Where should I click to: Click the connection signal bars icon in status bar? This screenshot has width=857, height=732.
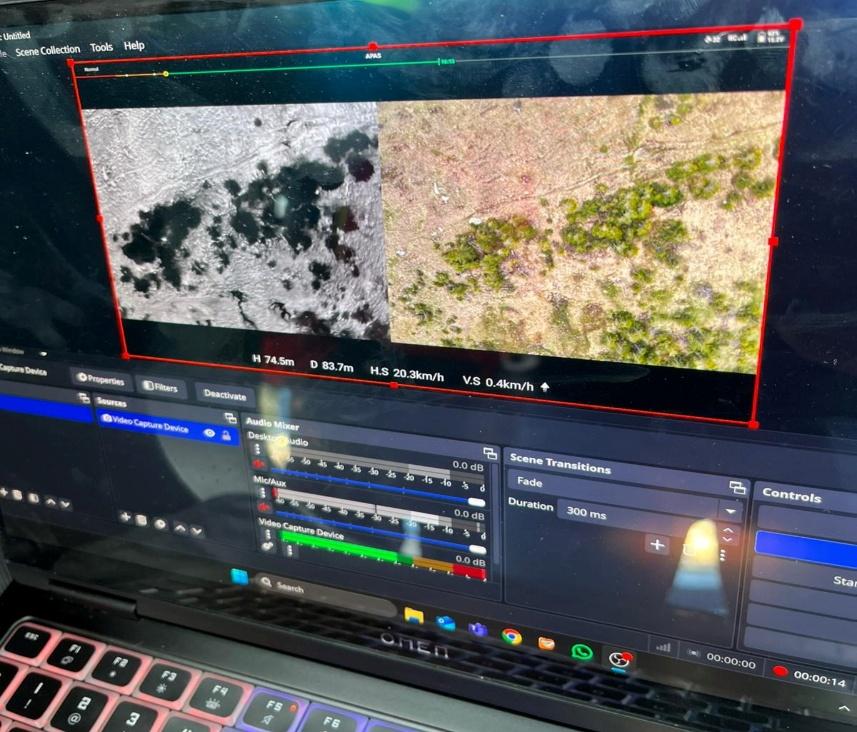coord(663,647)
